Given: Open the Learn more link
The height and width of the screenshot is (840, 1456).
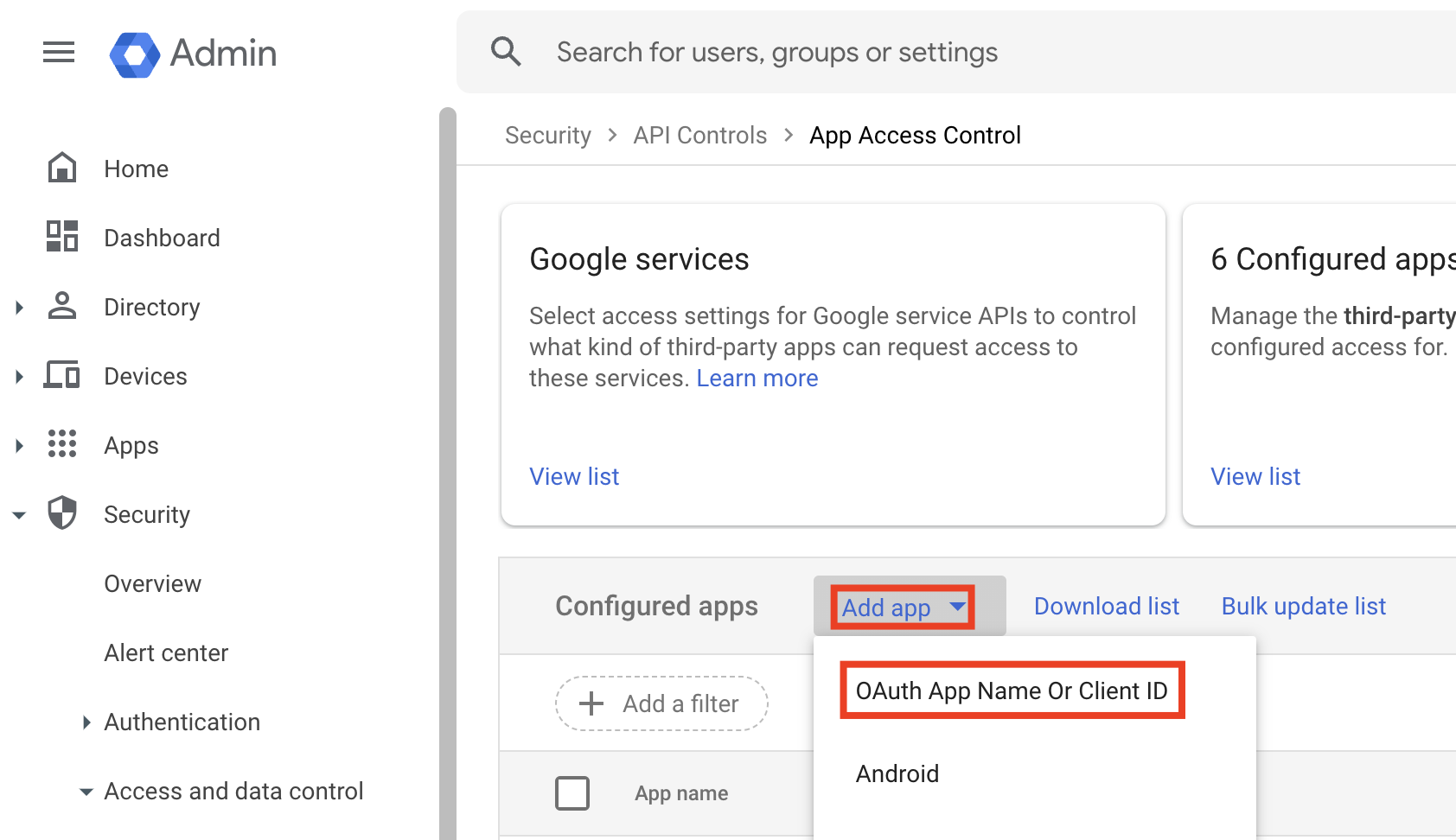Looking at the screenshot, I should (757, 379).
